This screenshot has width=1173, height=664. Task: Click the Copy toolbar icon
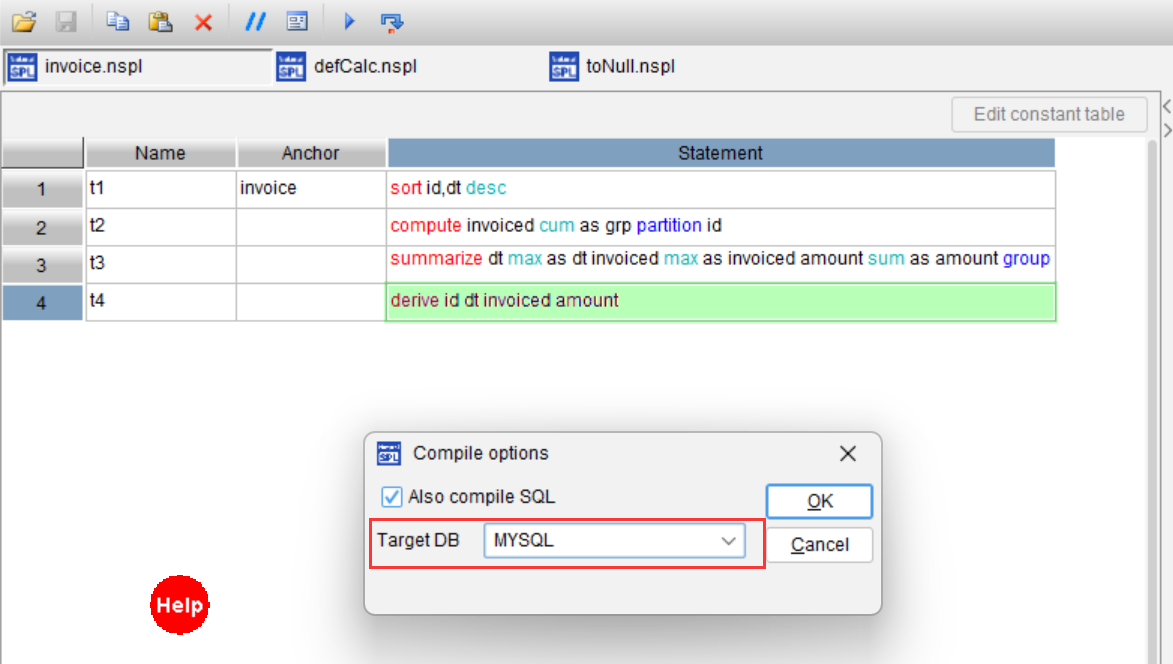click(117, 22)
